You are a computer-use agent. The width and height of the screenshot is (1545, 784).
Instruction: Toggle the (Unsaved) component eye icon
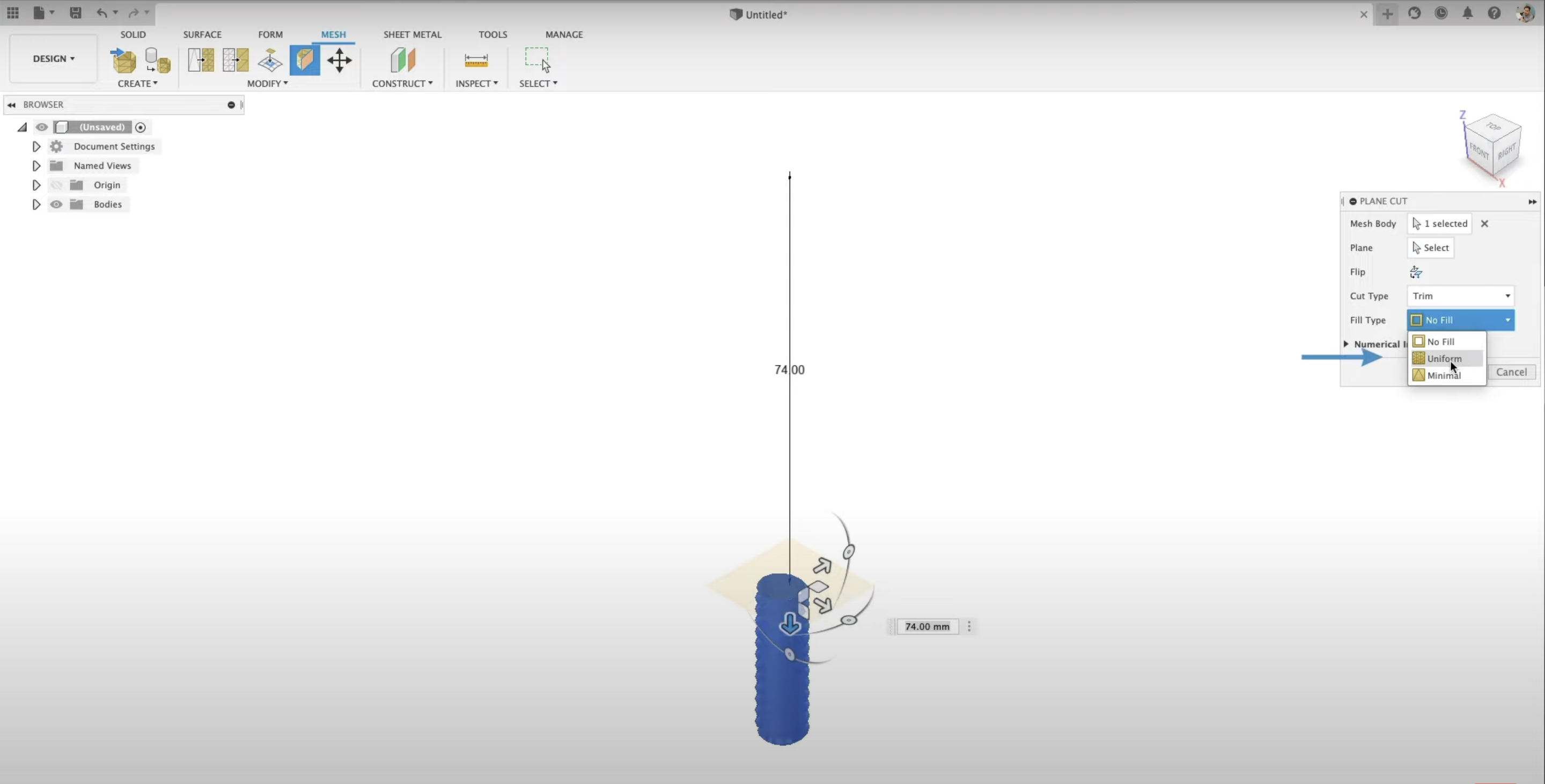pyautogui.click(x=41, y=127)
